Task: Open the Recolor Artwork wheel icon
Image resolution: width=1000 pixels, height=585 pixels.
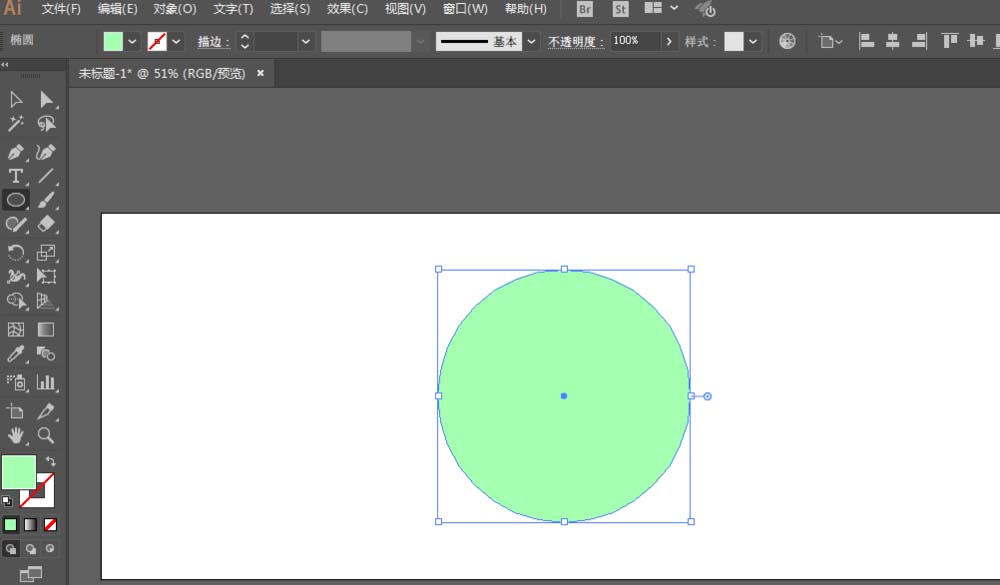Action: [787, 41]
